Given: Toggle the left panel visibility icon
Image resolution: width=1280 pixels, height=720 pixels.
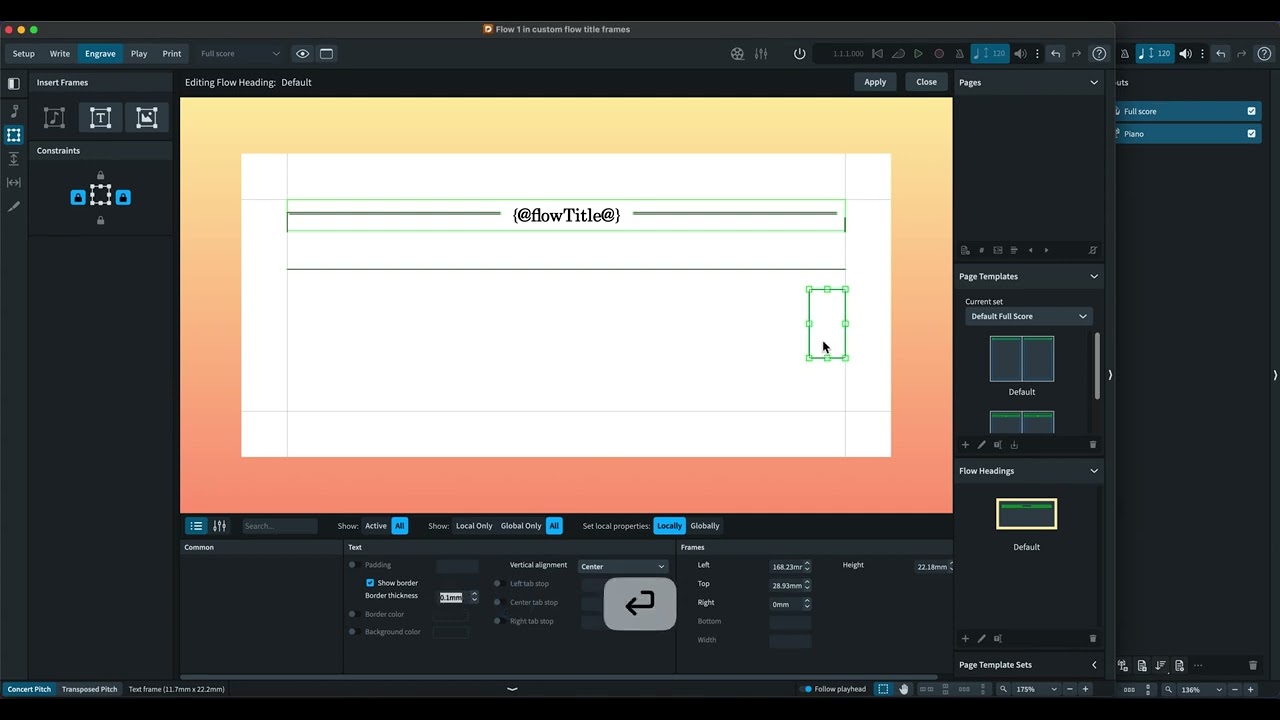Looking at the screenshot, I should [x=14, y=83].
